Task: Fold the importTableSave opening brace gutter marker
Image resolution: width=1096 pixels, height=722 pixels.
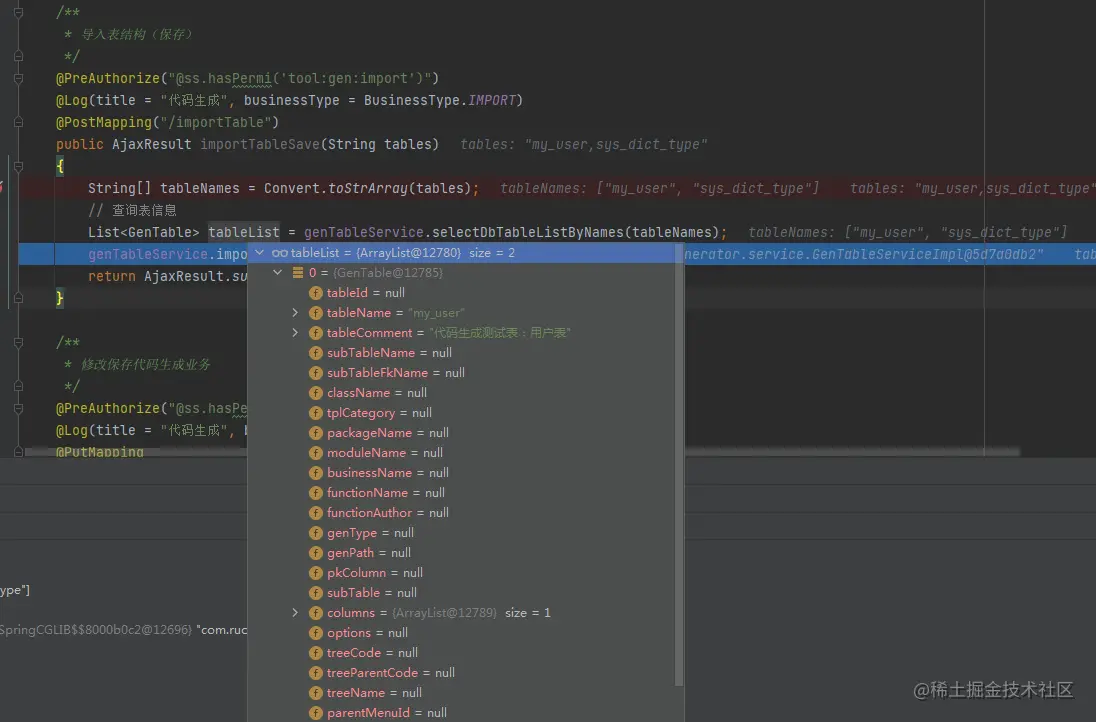Action: point(19,166)
